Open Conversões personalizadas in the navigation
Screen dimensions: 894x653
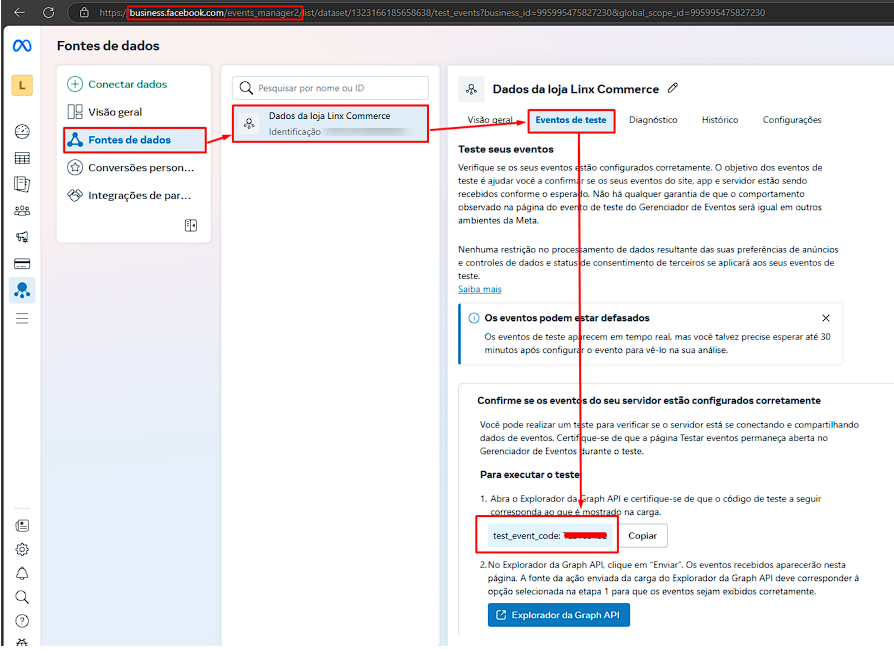(x=134, y=168)
